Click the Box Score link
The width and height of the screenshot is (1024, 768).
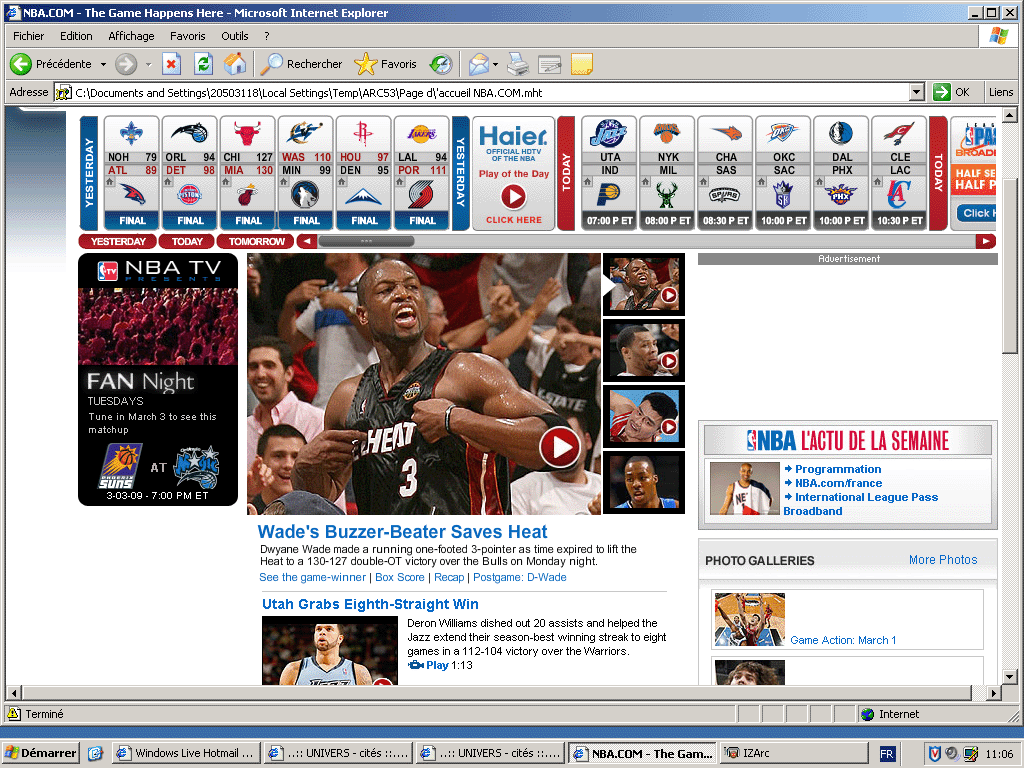[x=400, y=577]
